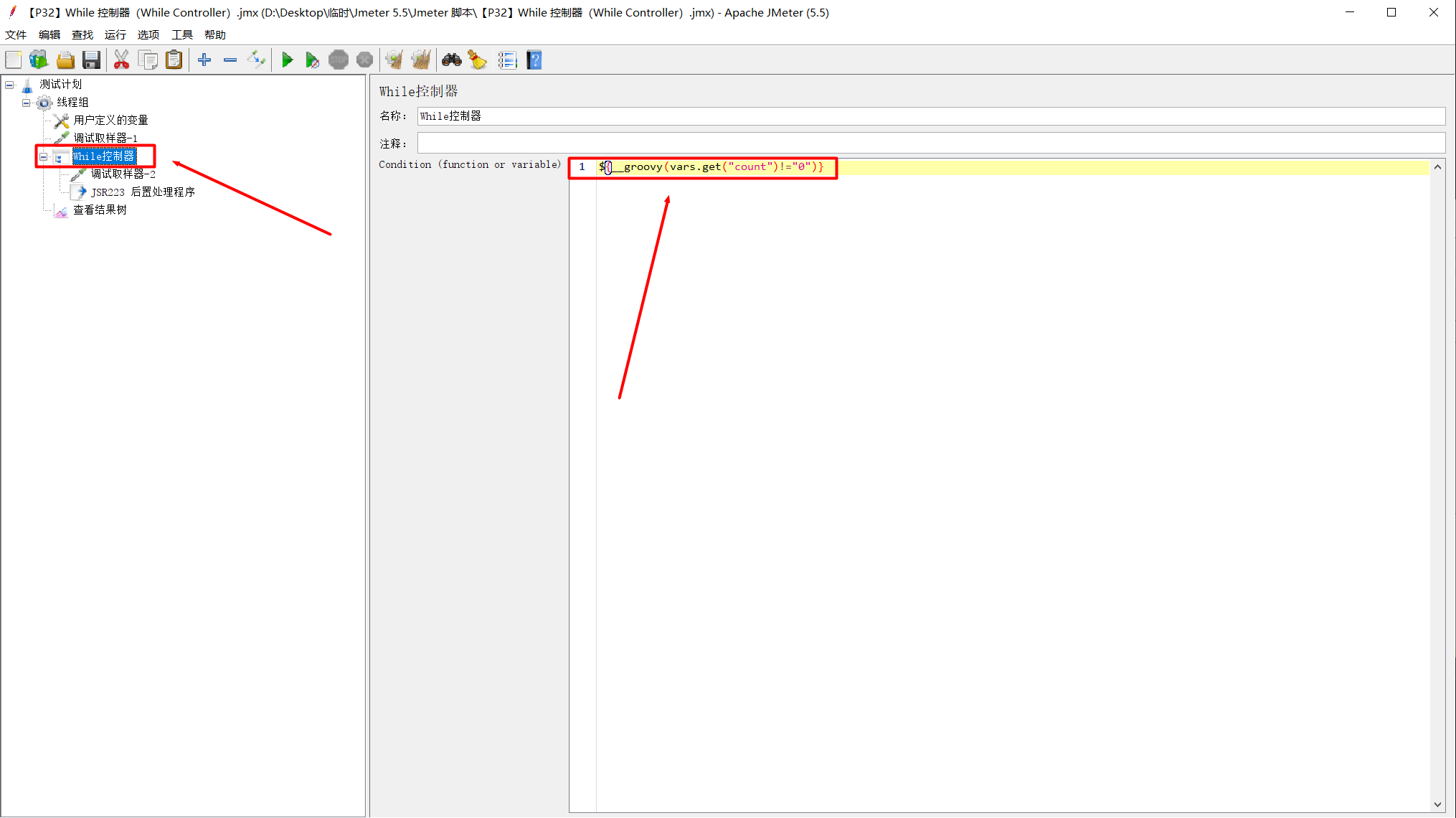Open Help with question mark icon

534,60
